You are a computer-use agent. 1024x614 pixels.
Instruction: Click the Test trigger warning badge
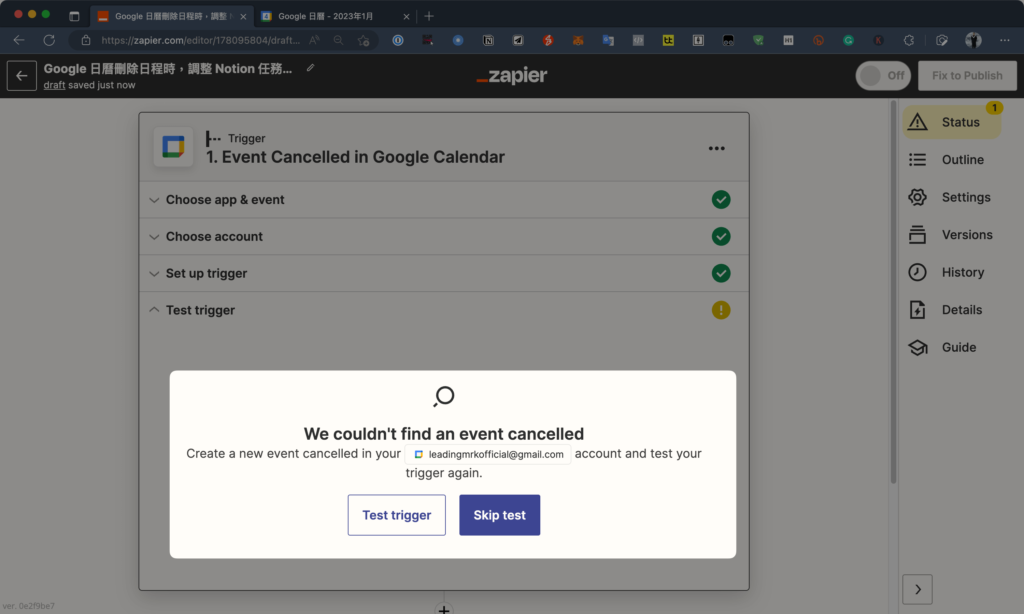(721, 310)
